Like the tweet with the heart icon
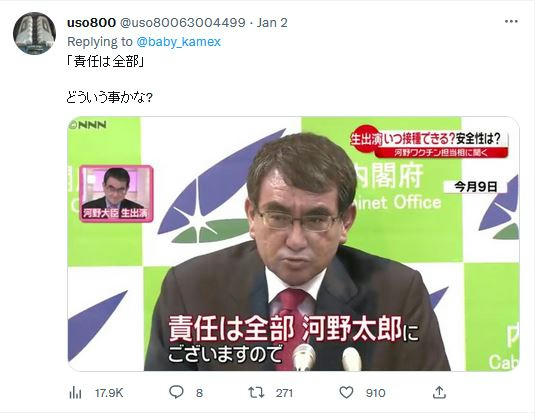This screenshot has width=538, height=420. coord(346,393)
